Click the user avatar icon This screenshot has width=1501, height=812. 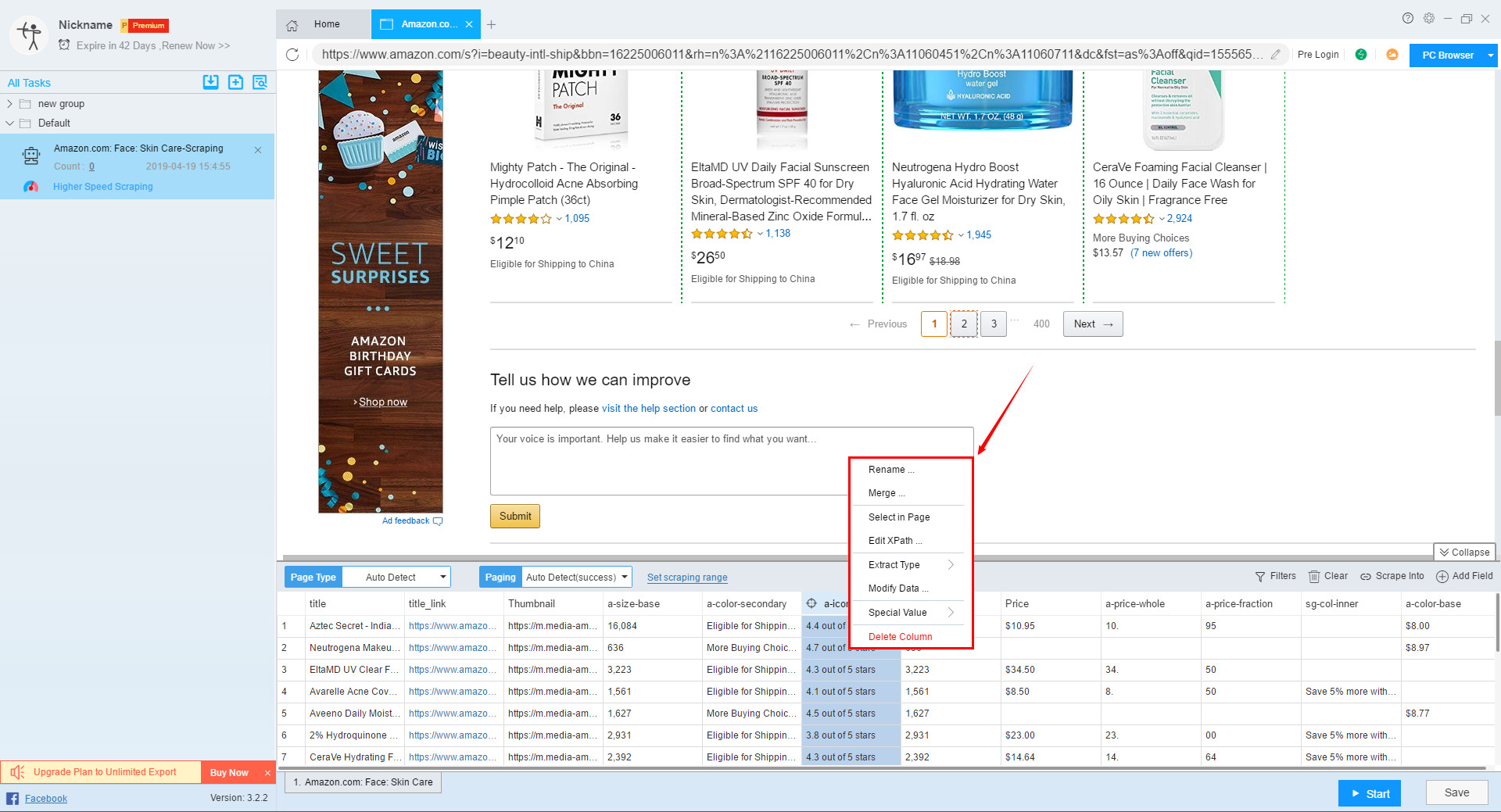click(x=30, y=35)
